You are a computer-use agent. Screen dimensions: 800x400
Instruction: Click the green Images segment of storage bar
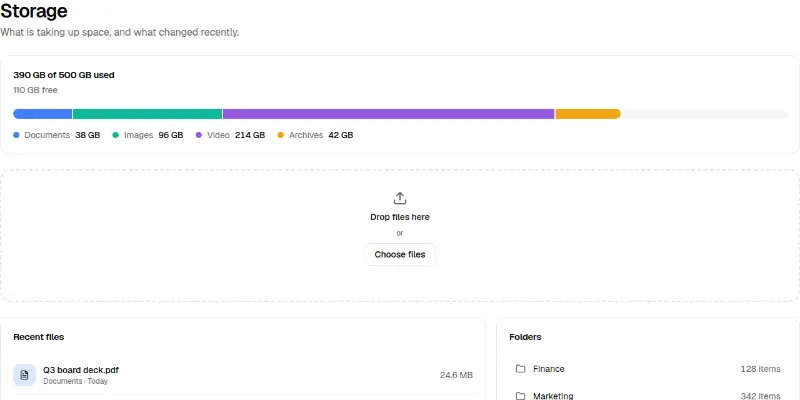click(x=147, y=114)
